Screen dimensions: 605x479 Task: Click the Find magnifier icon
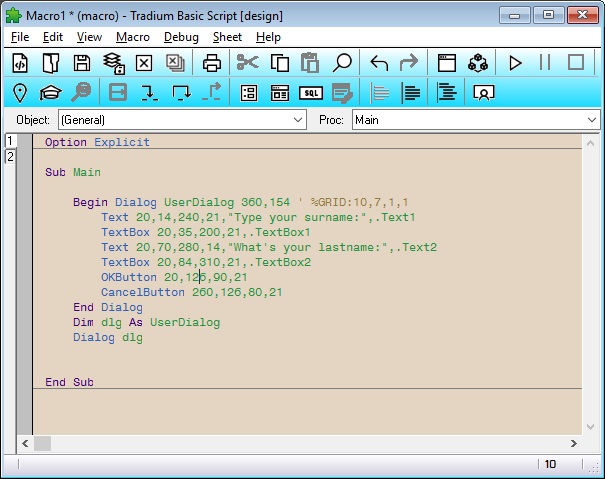point(342,63)
